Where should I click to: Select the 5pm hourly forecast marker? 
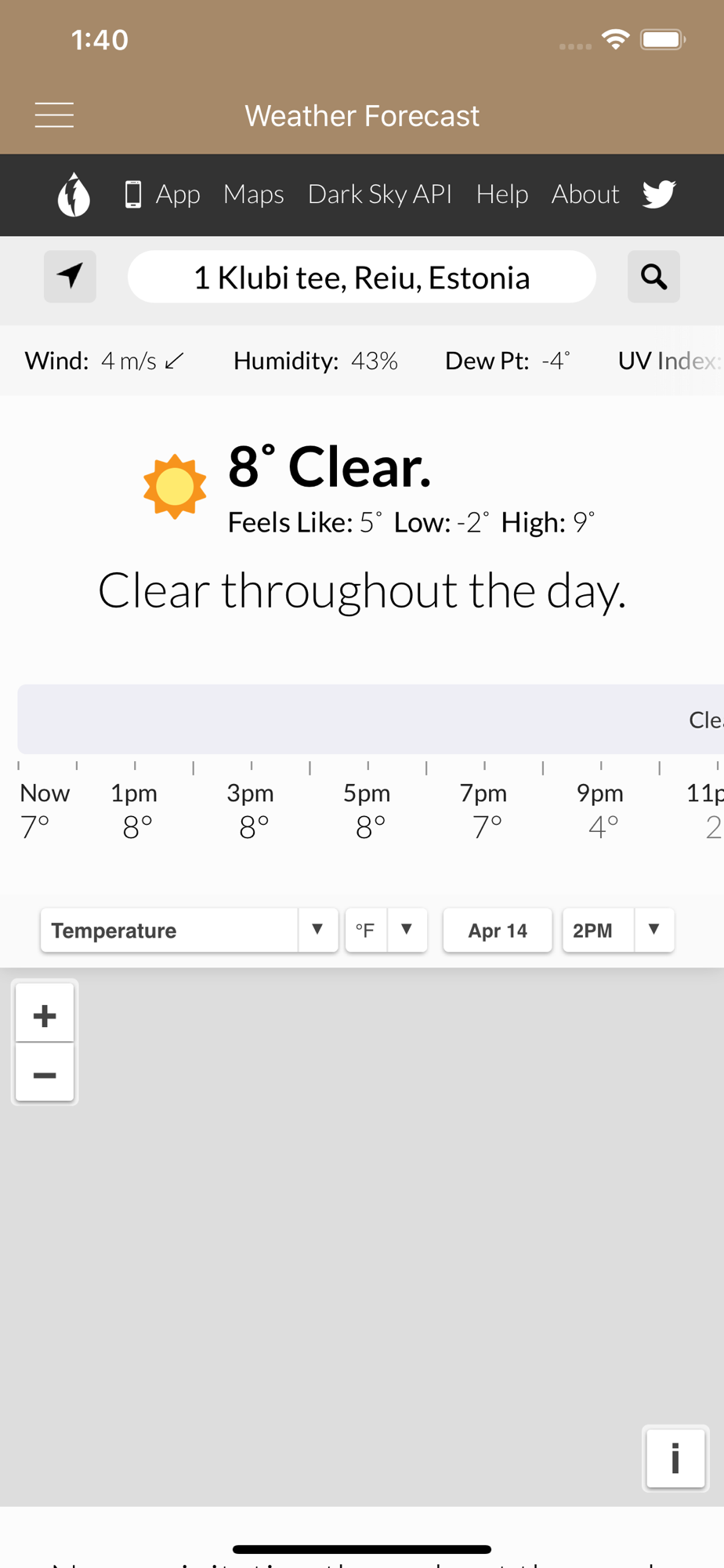[367, 809]
